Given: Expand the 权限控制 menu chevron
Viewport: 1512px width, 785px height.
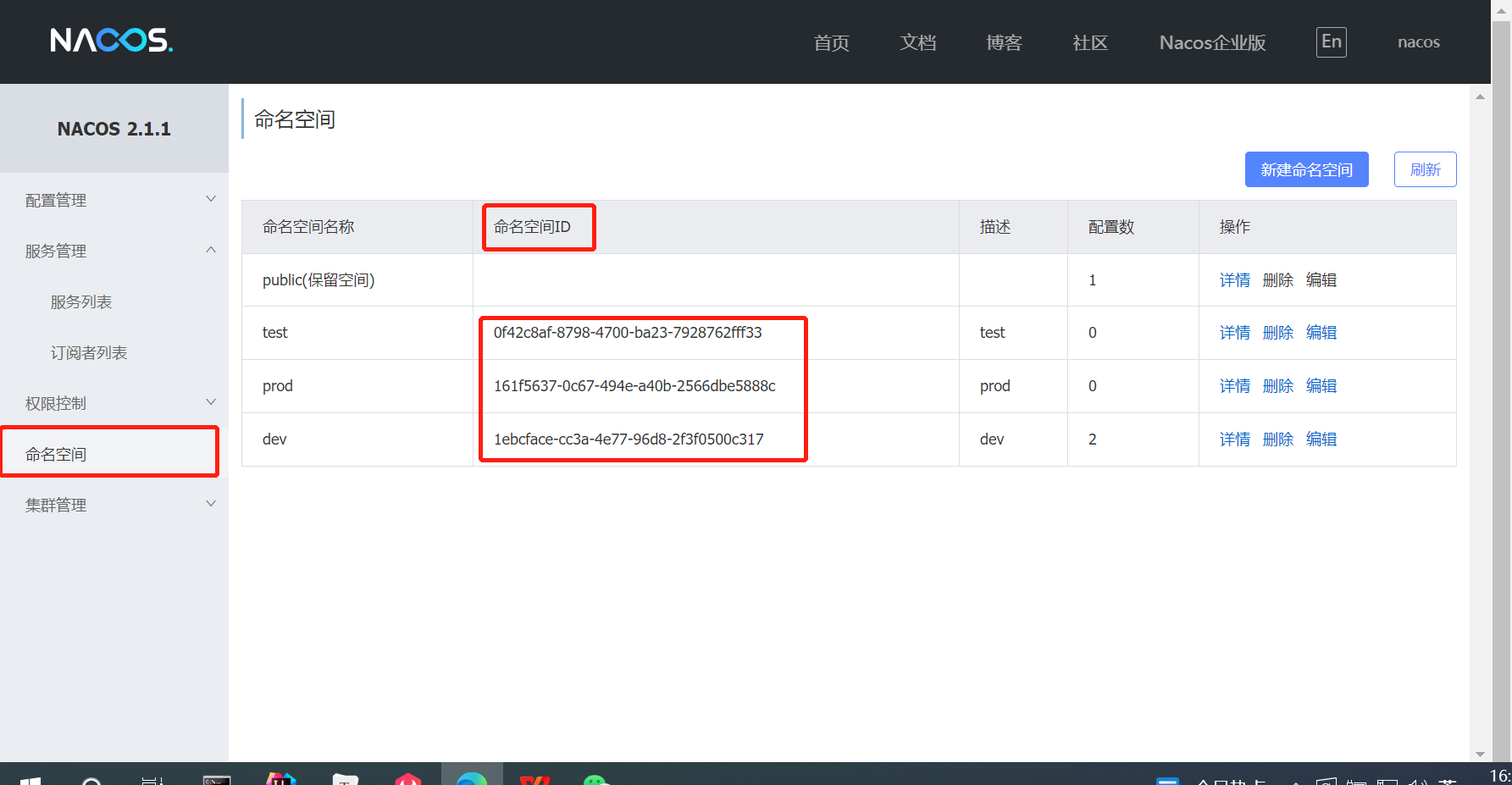Looking at the screenshot, I should 211,402.
